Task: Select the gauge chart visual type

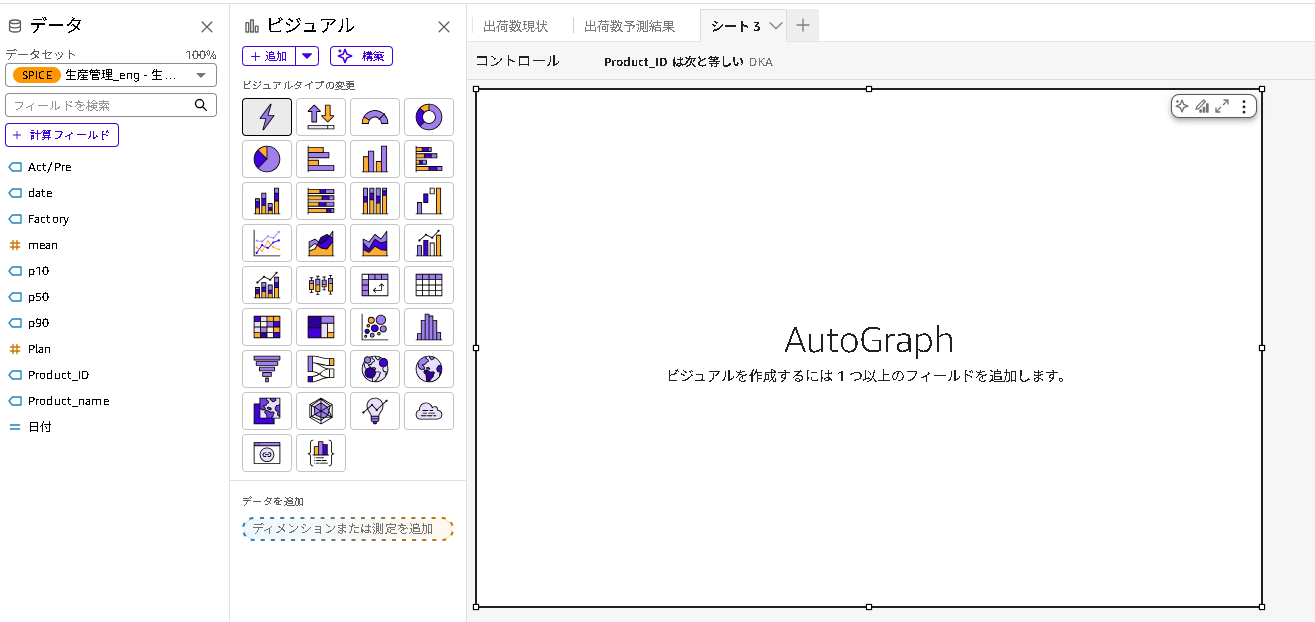Action: [x=375, y=117]
